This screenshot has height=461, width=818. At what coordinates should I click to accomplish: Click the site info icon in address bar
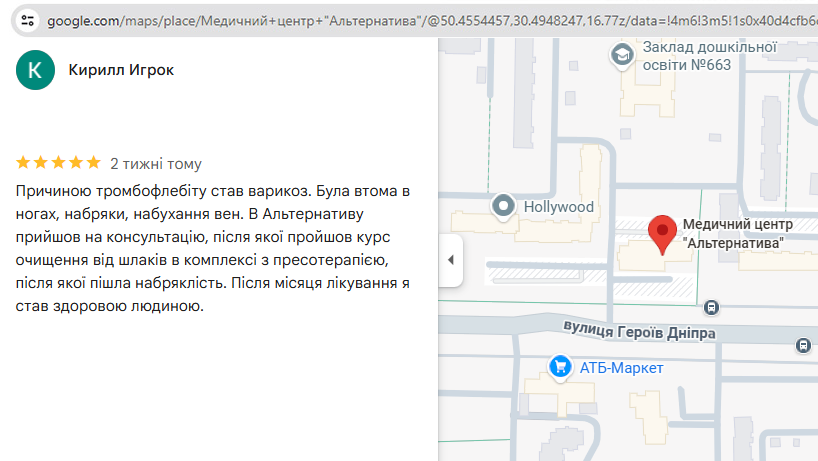[x=27, y=20]
